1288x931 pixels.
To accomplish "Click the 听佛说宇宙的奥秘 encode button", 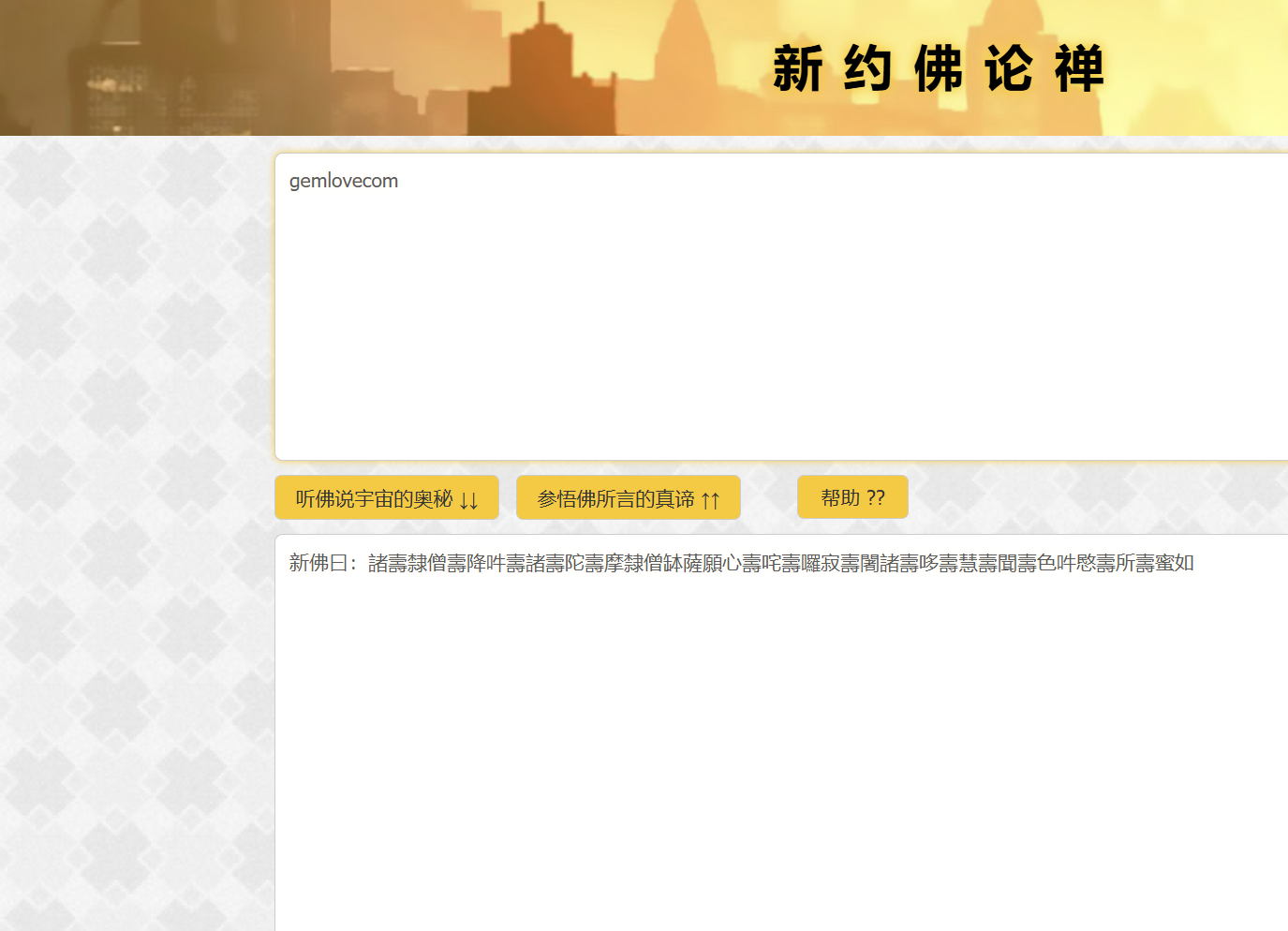I will 386,497.
